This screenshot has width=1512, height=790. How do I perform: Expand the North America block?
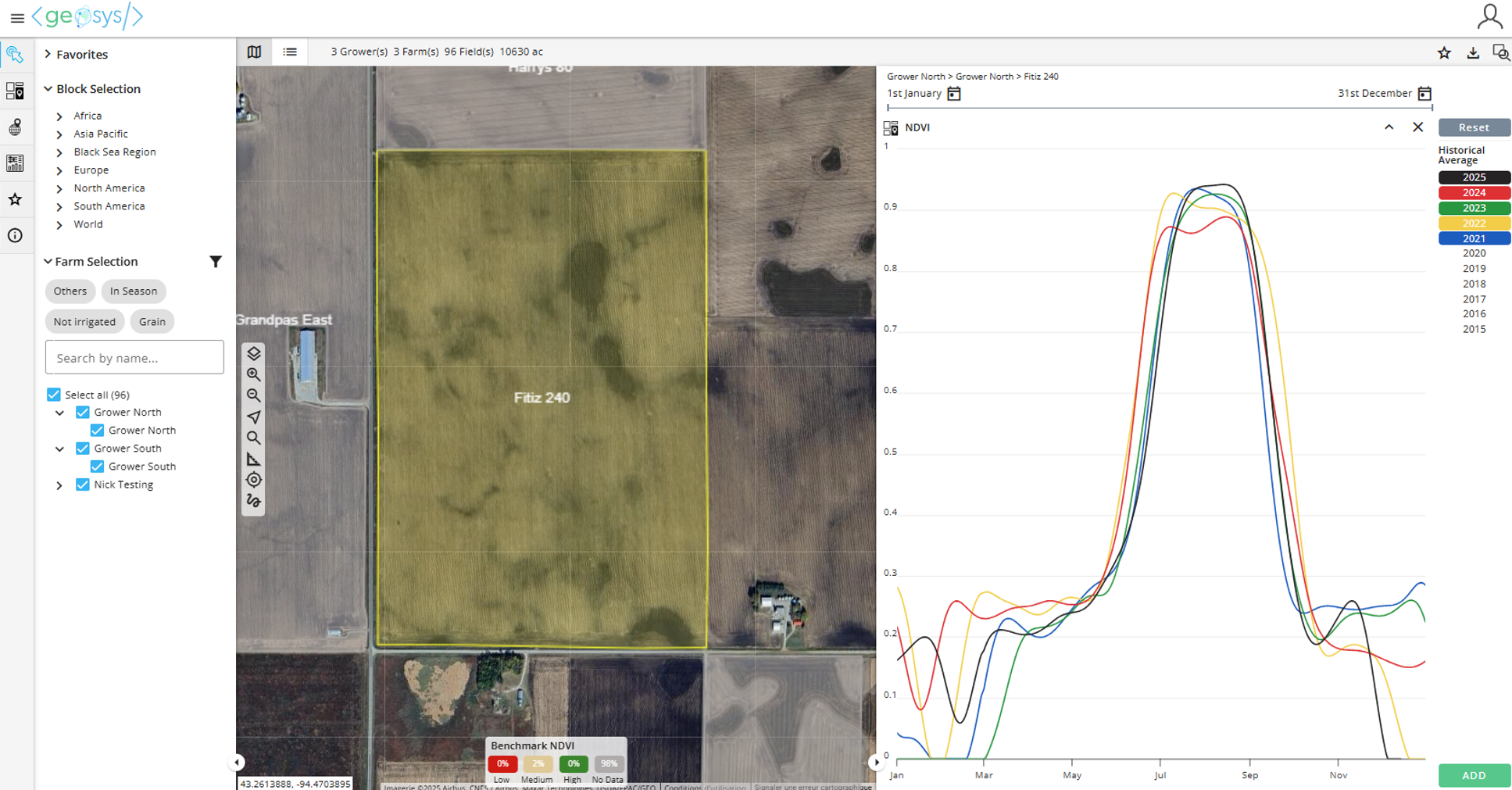[59, 188]
